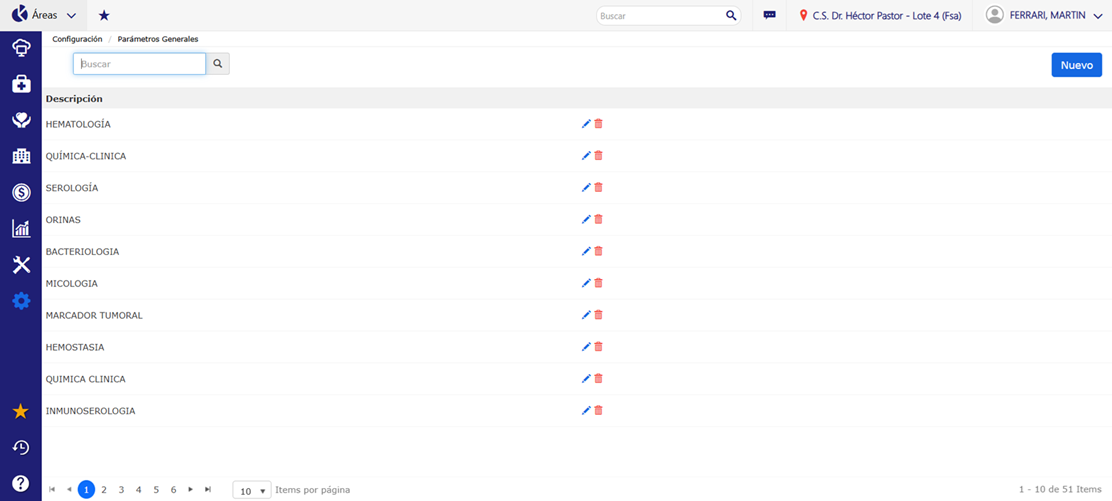Sort by the Descripción column header

coord(74,99)
